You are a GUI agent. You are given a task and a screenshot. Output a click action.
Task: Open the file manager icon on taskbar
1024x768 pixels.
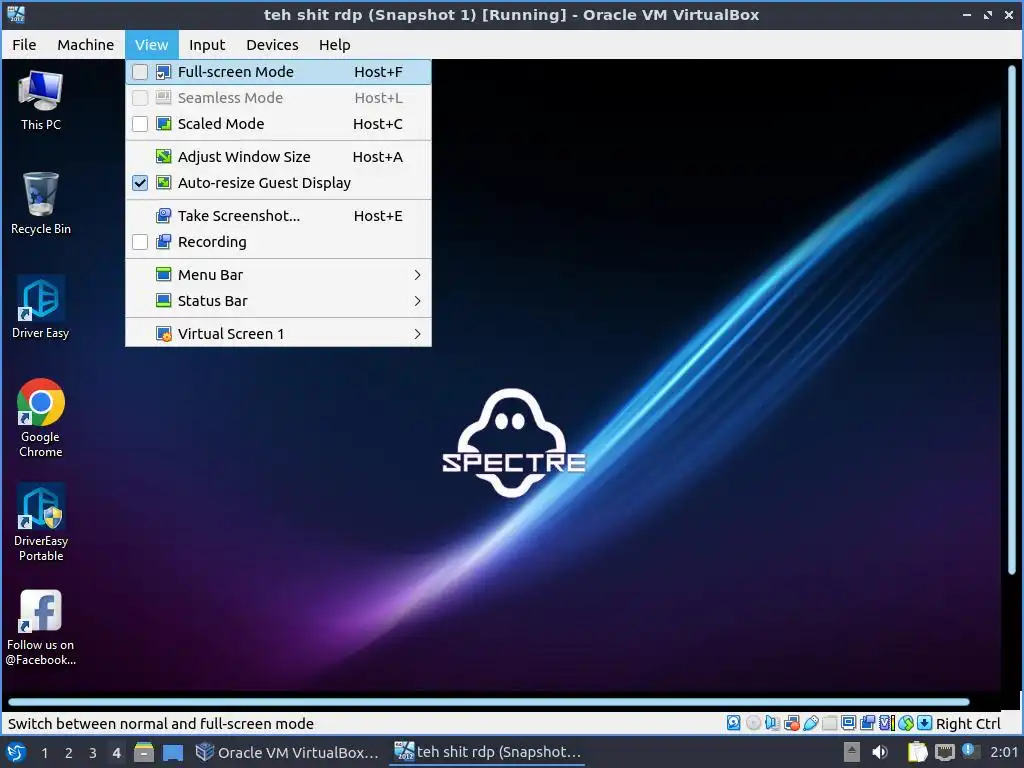click(144, 752)
